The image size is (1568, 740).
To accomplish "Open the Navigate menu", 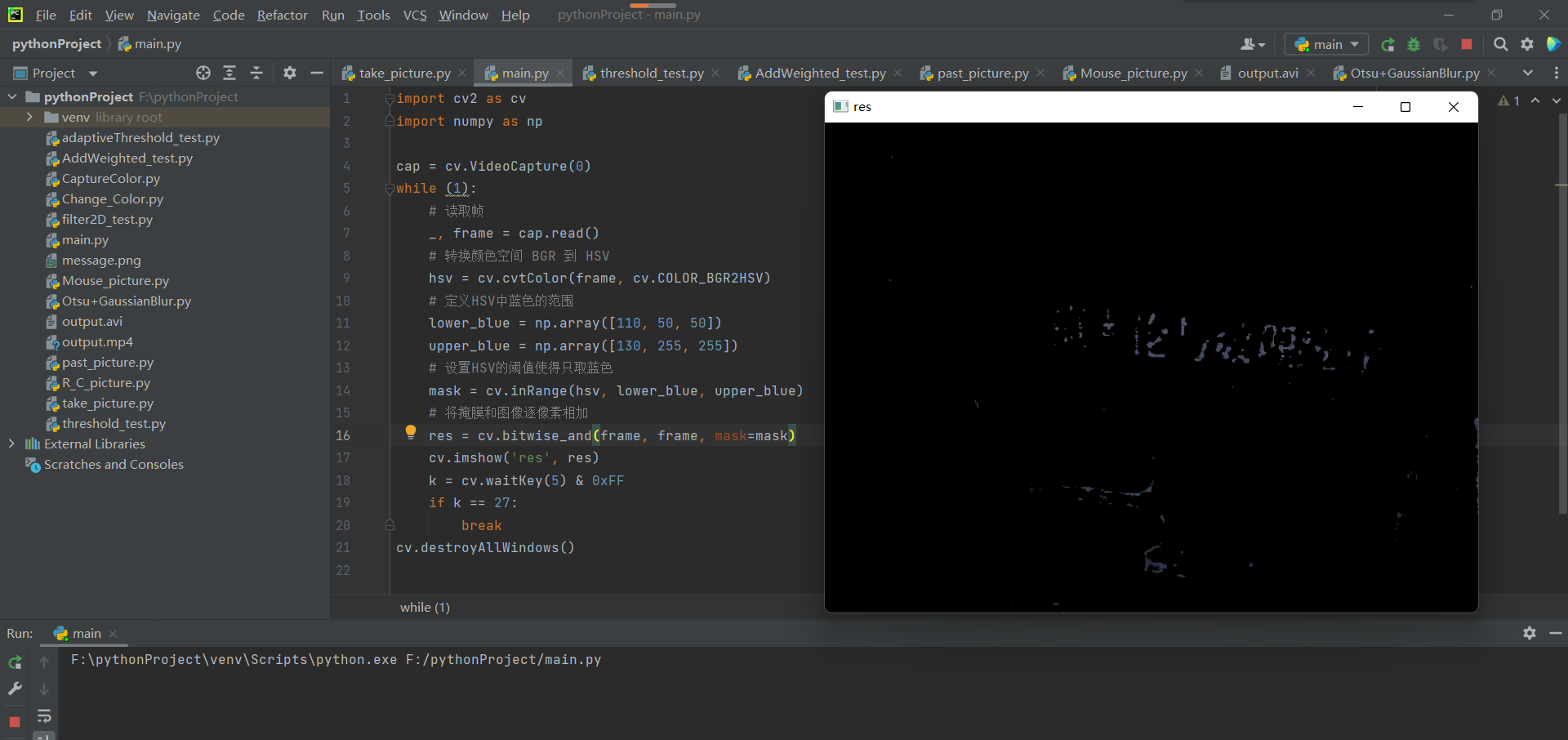I will (173, 15).
